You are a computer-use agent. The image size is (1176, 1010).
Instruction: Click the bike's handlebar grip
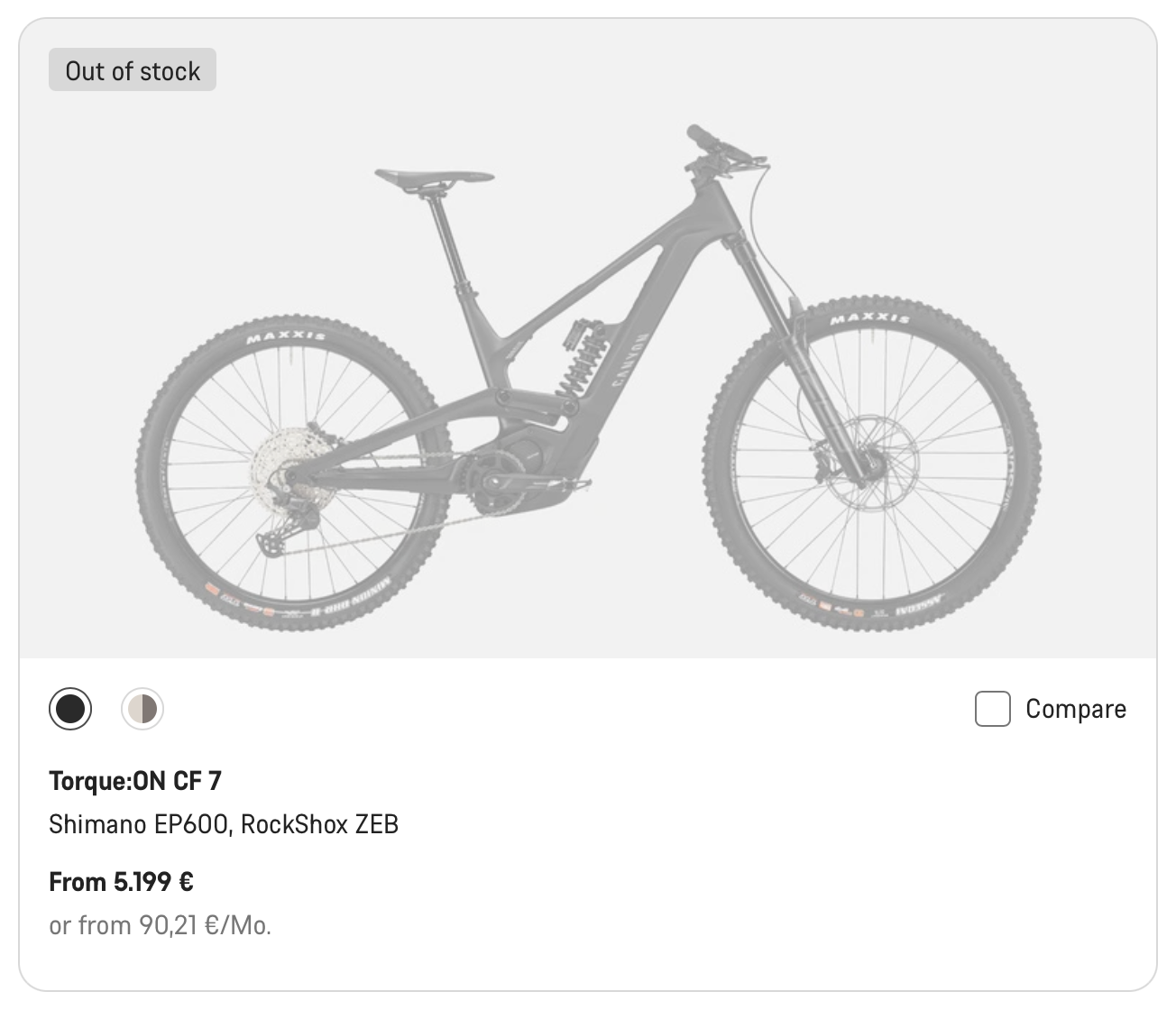pos(703,137)
